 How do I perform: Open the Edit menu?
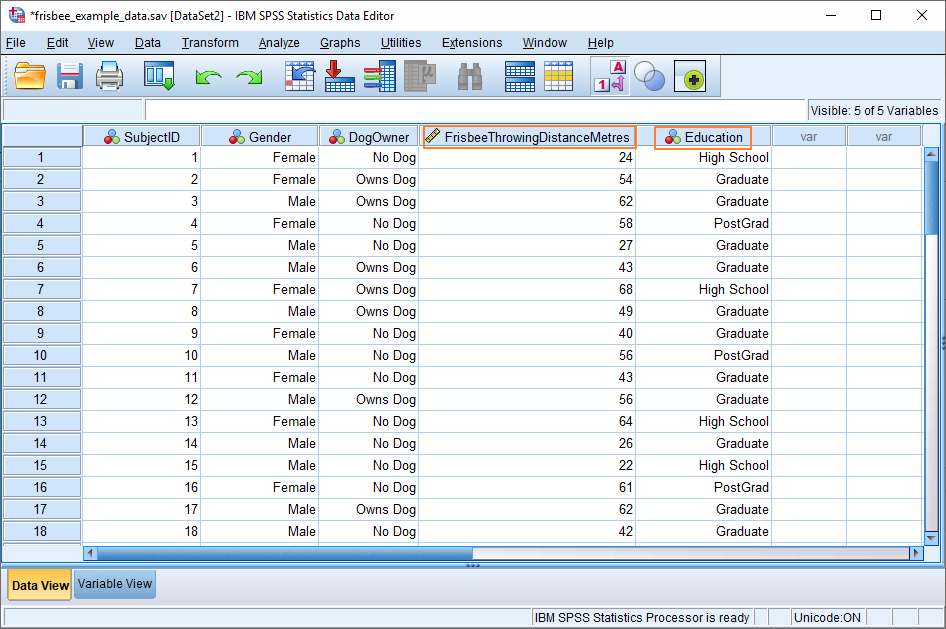[57, 43]
